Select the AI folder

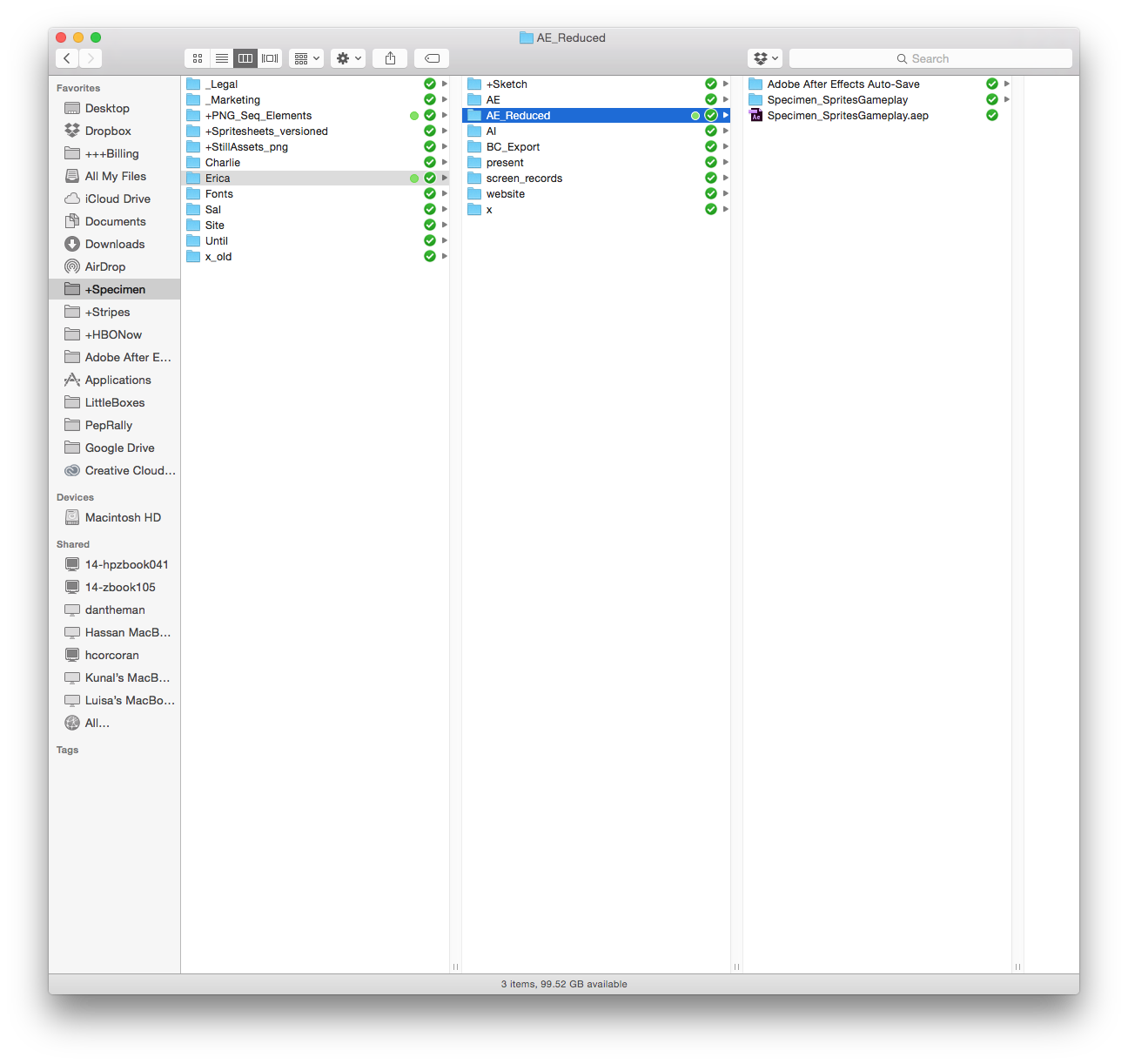[596, 131]
